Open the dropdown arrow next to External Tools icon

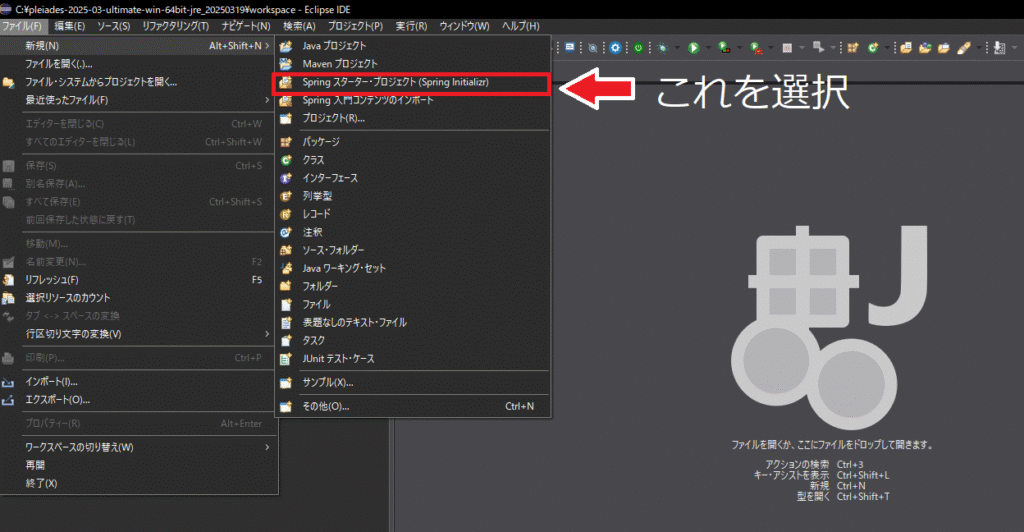pyautogui.click(x=771, y=48)
